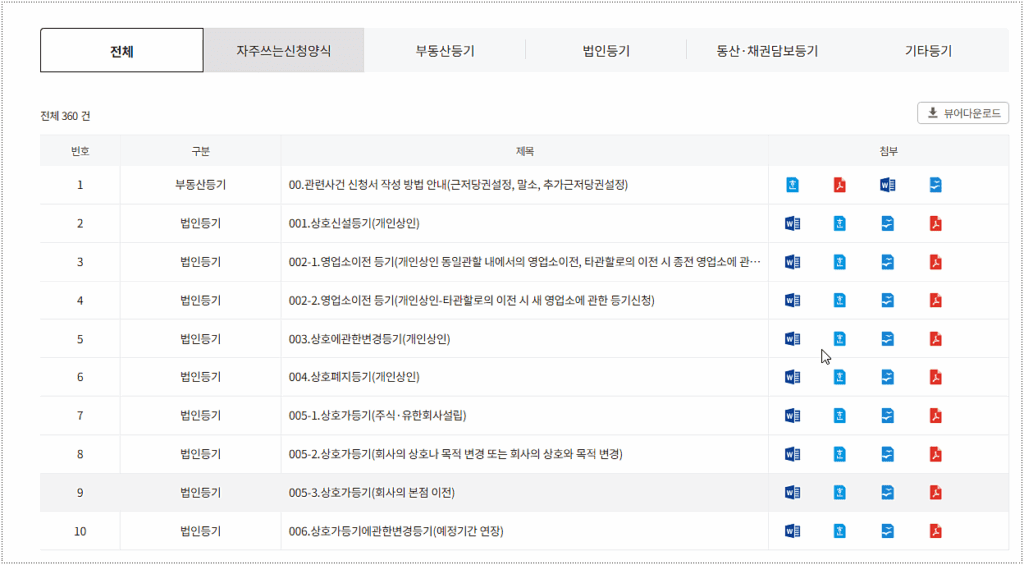Open PDF attachment of 002-1.영업소이전 등기

936,263
